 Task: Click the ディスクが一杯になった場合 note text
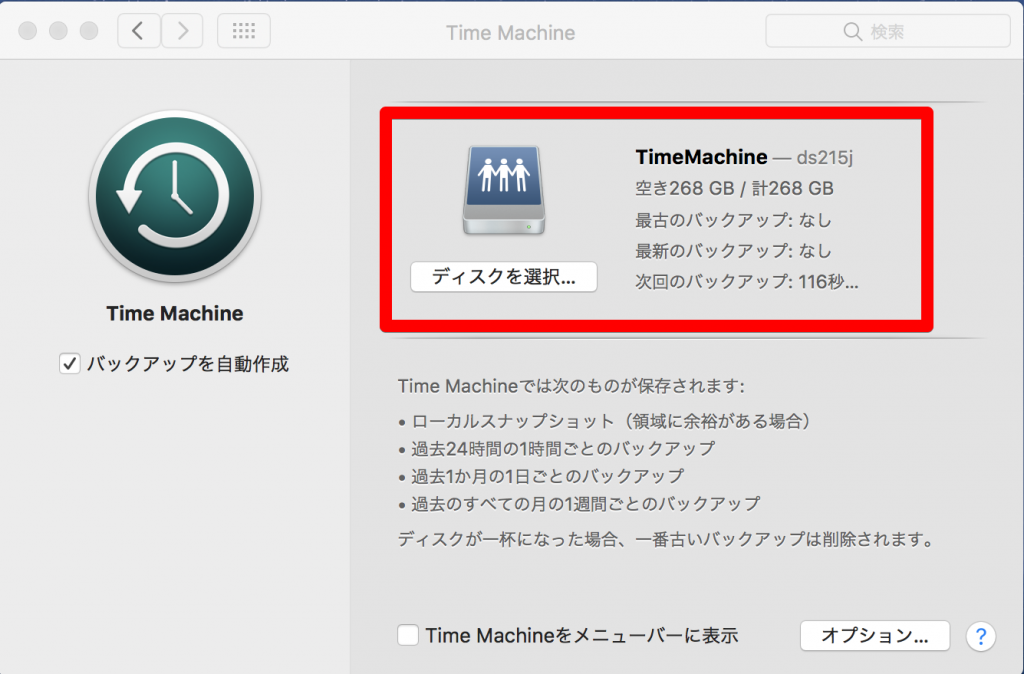tap(666, 539)
